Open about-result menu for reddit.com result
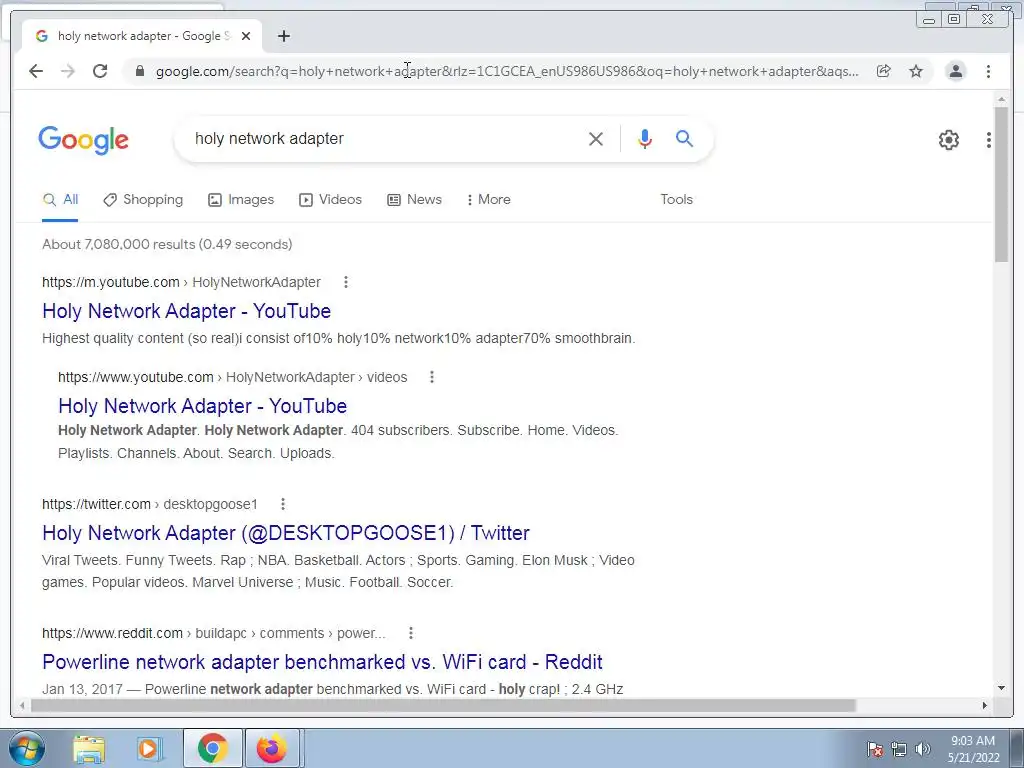The height and width of the screenshot is (768, 1024). (411, 633)
